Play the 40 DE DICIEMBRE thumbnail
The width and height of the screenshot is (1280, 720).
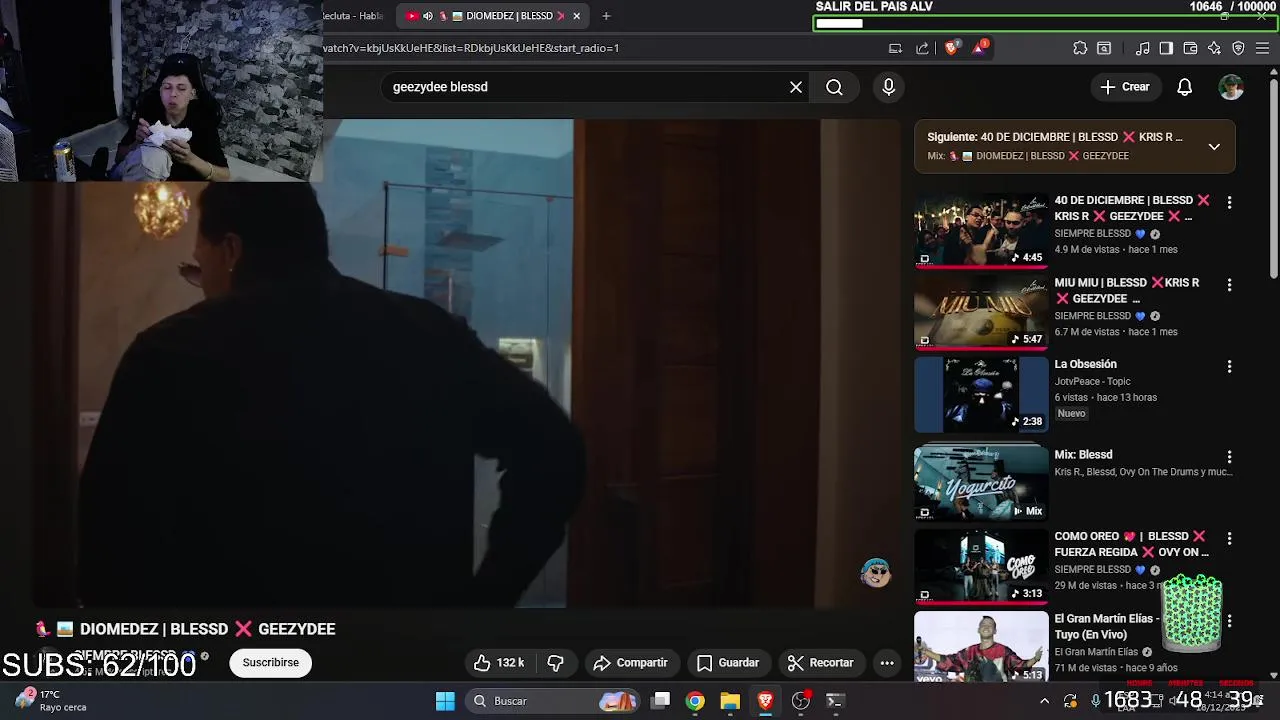(981, 230)
